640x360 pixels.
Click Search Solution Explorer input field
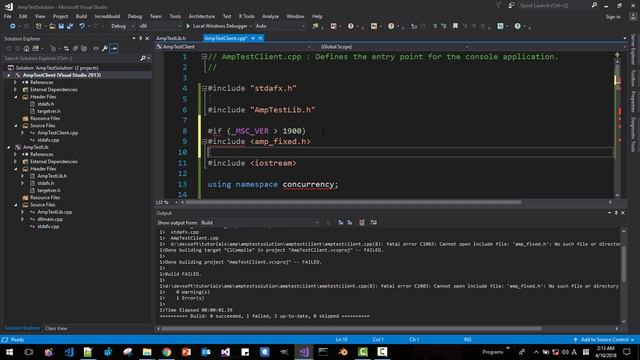[x=72, y=58]
